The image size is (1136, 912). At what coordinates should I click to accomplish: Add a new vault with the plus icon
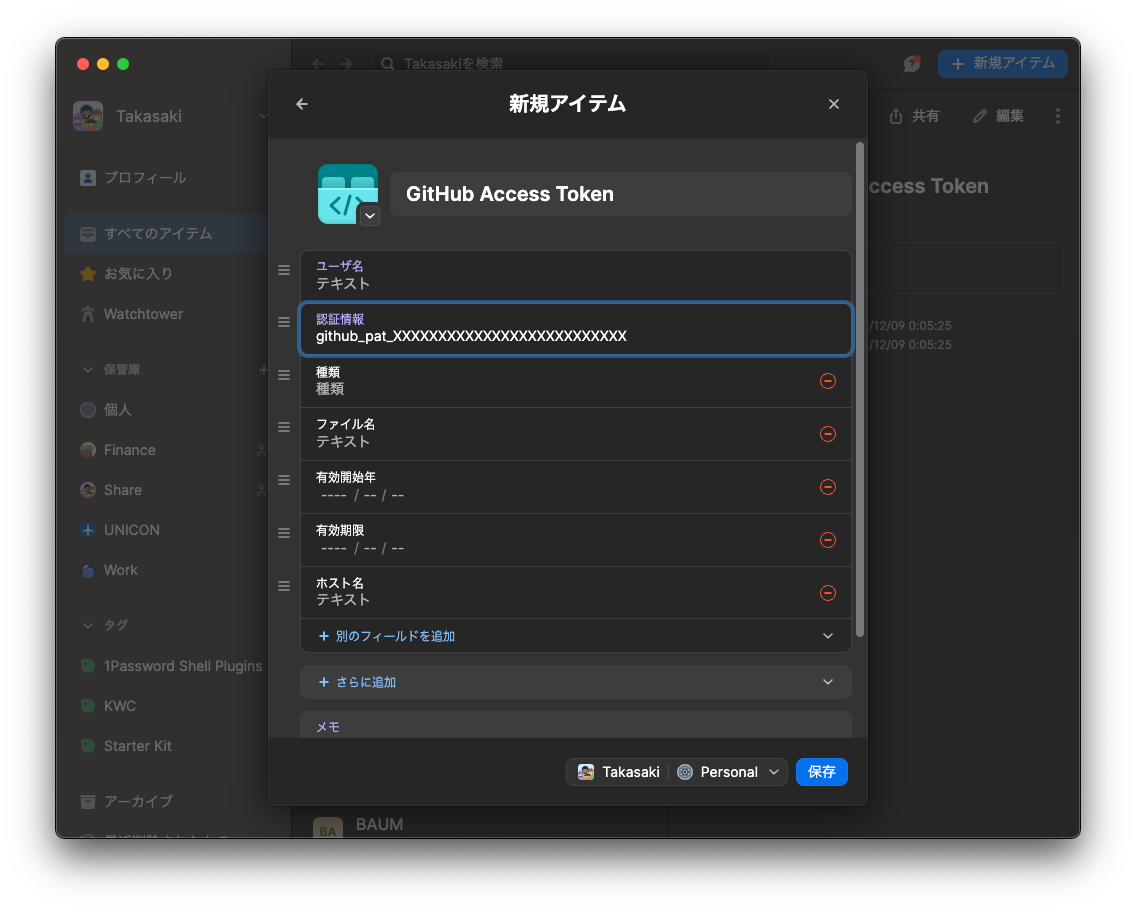(263, 370)
